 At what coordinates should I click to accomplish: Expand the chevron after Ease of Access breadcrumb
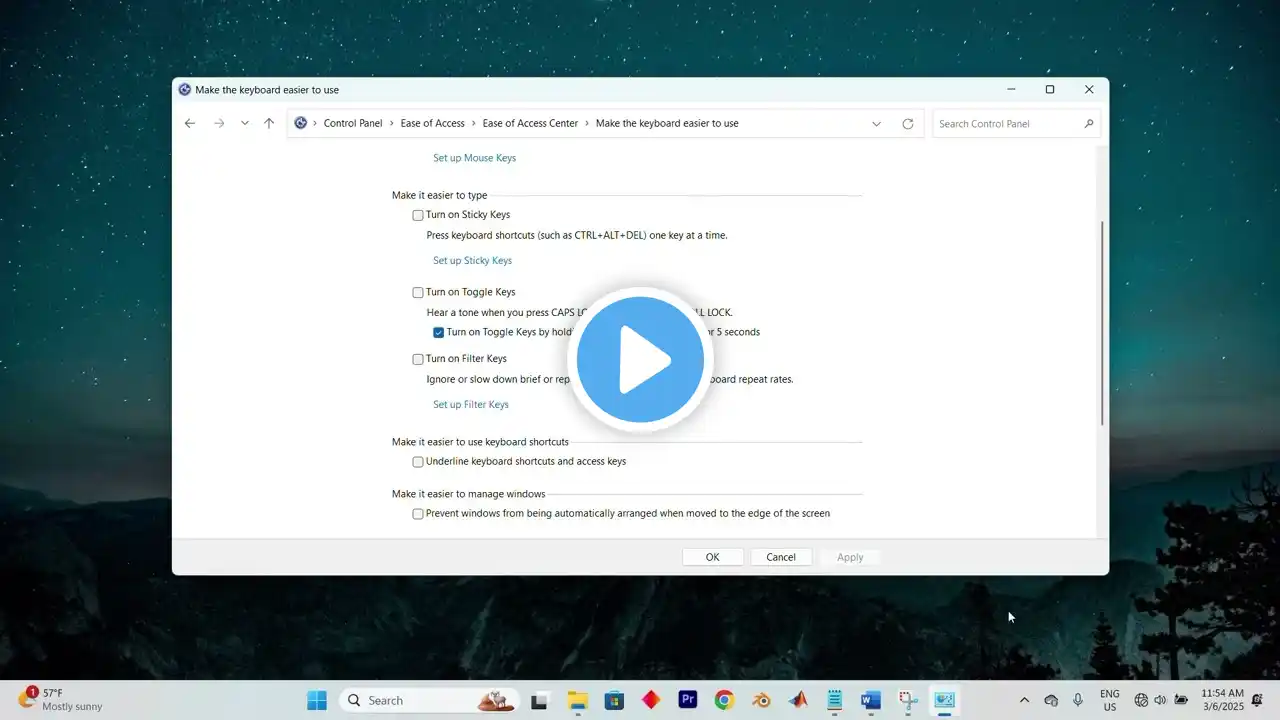(x=474, y=123)
